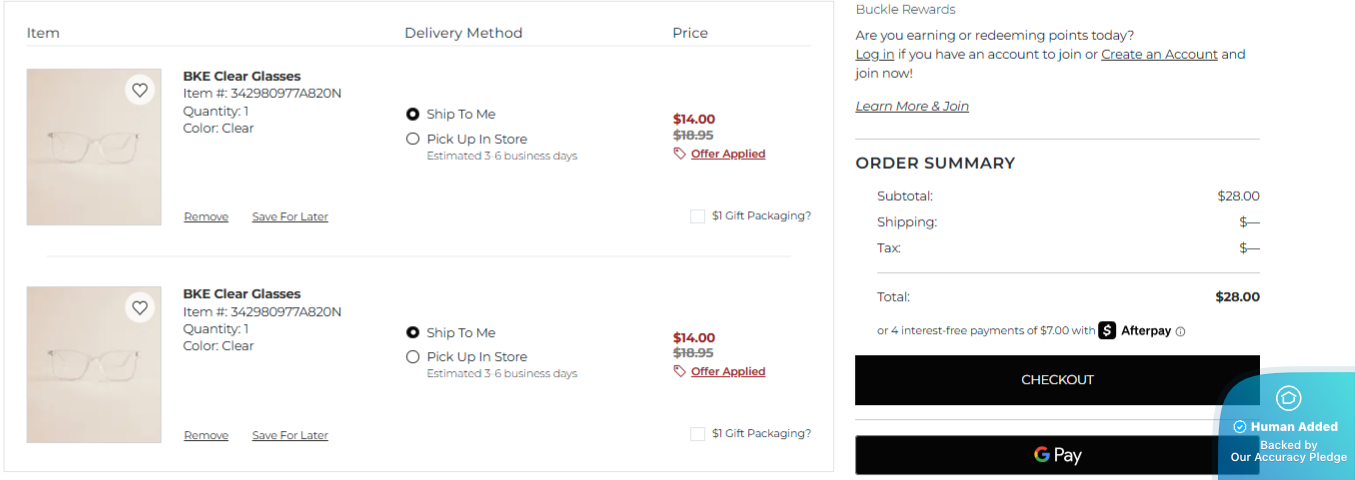
Task: Select Pick Up In Store for first item
Action: tap(412, 139)
